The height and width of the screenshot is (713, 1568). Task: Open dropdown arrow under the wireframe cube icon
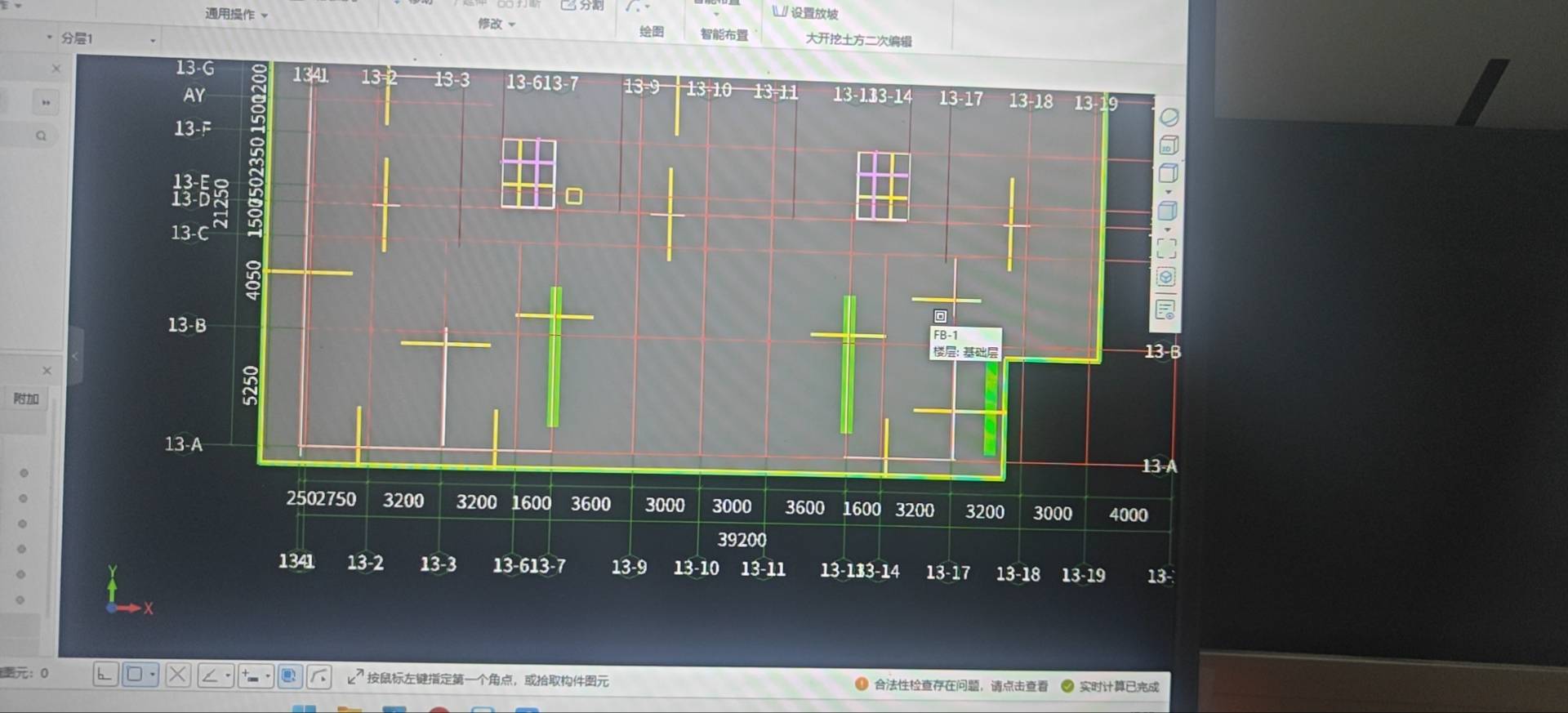pyautogui.click(x=1169, y=192)
